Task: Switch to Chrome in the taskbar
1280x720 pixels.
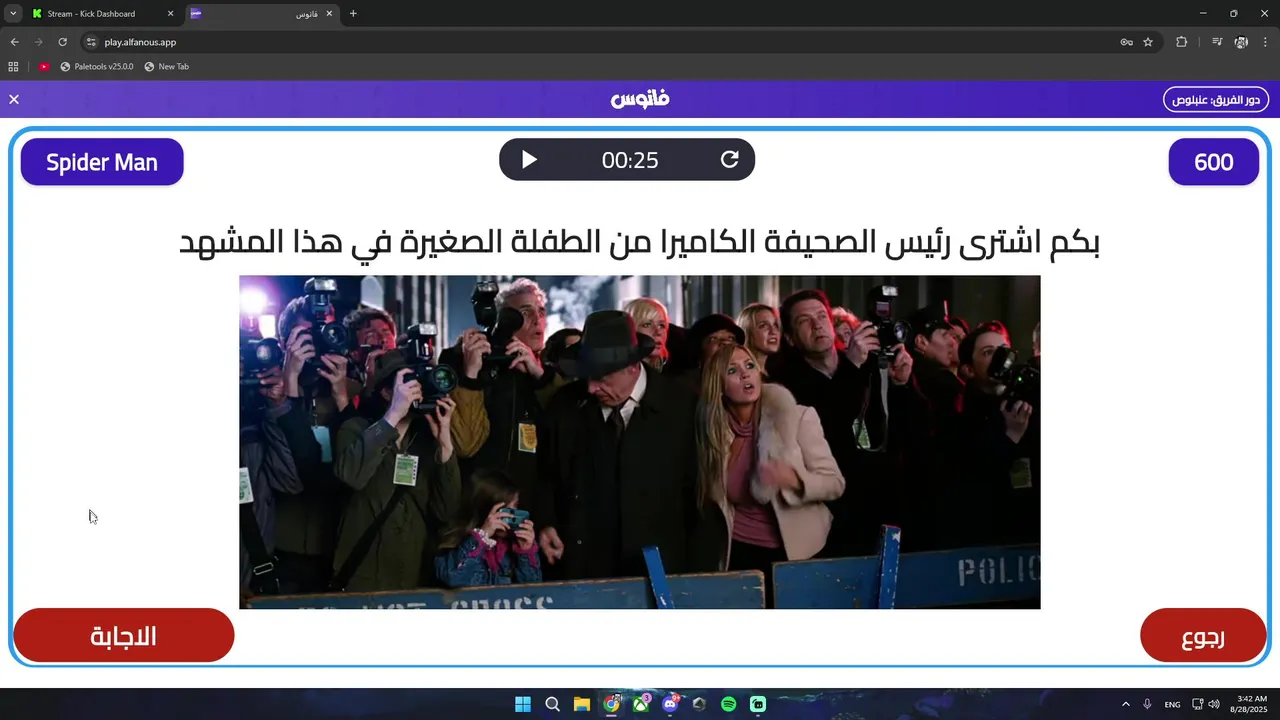Action: pos(611,704)
